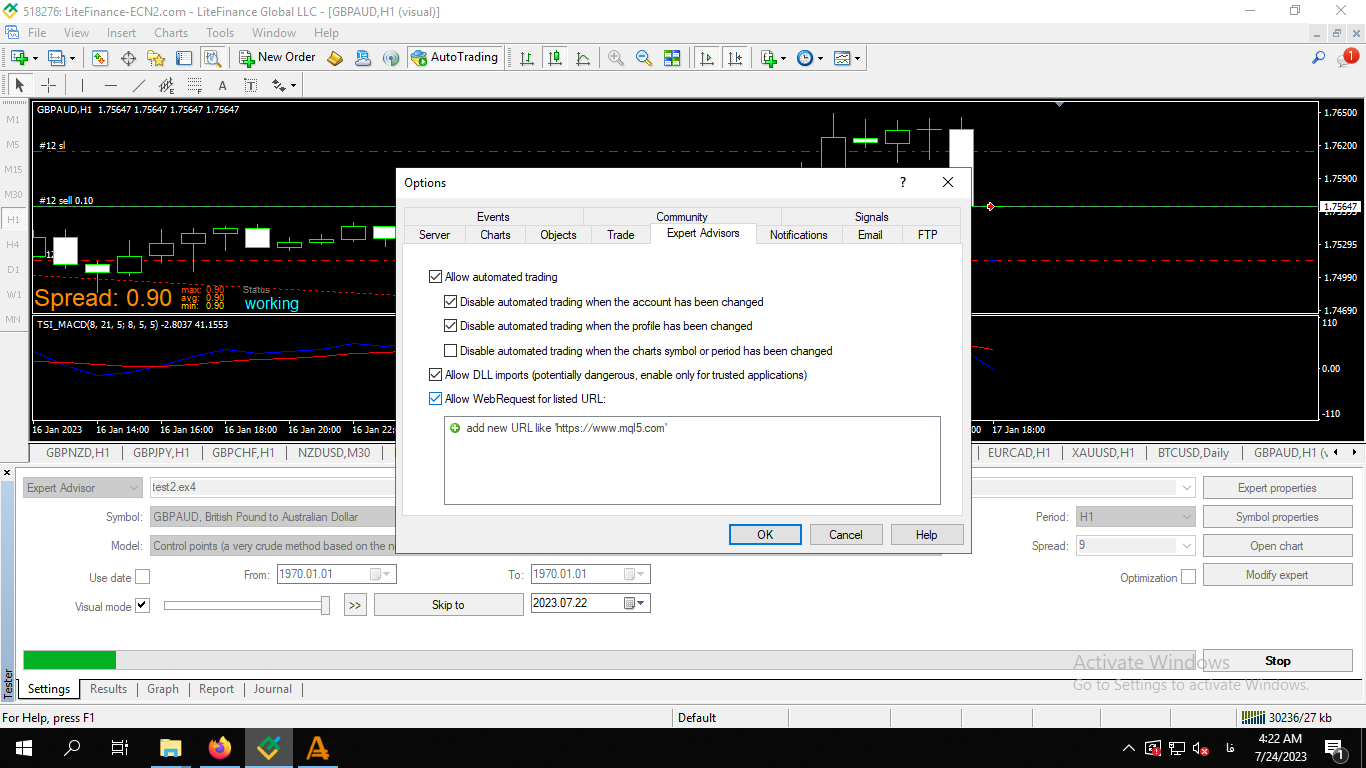Toggle the Navigator panel icon
1366x768 pixels.
(156, 58)
